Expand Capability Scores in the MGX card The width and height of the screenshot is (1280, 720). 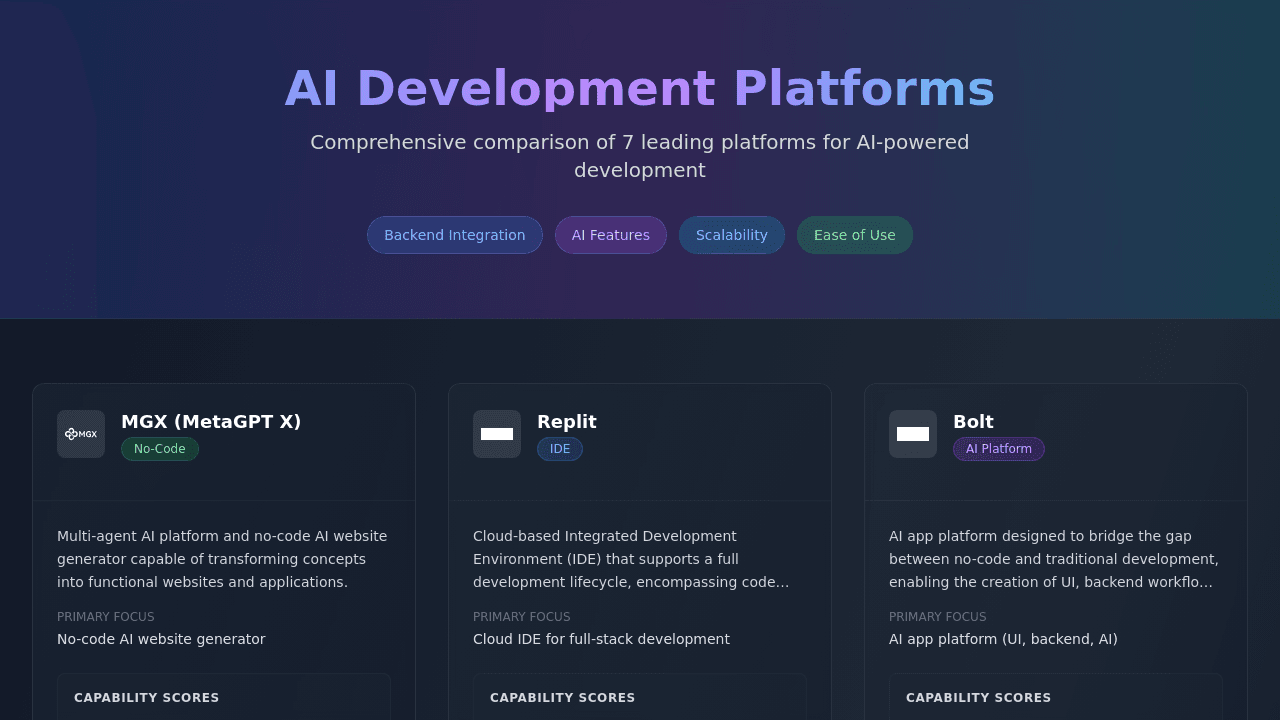coord(146,698)
